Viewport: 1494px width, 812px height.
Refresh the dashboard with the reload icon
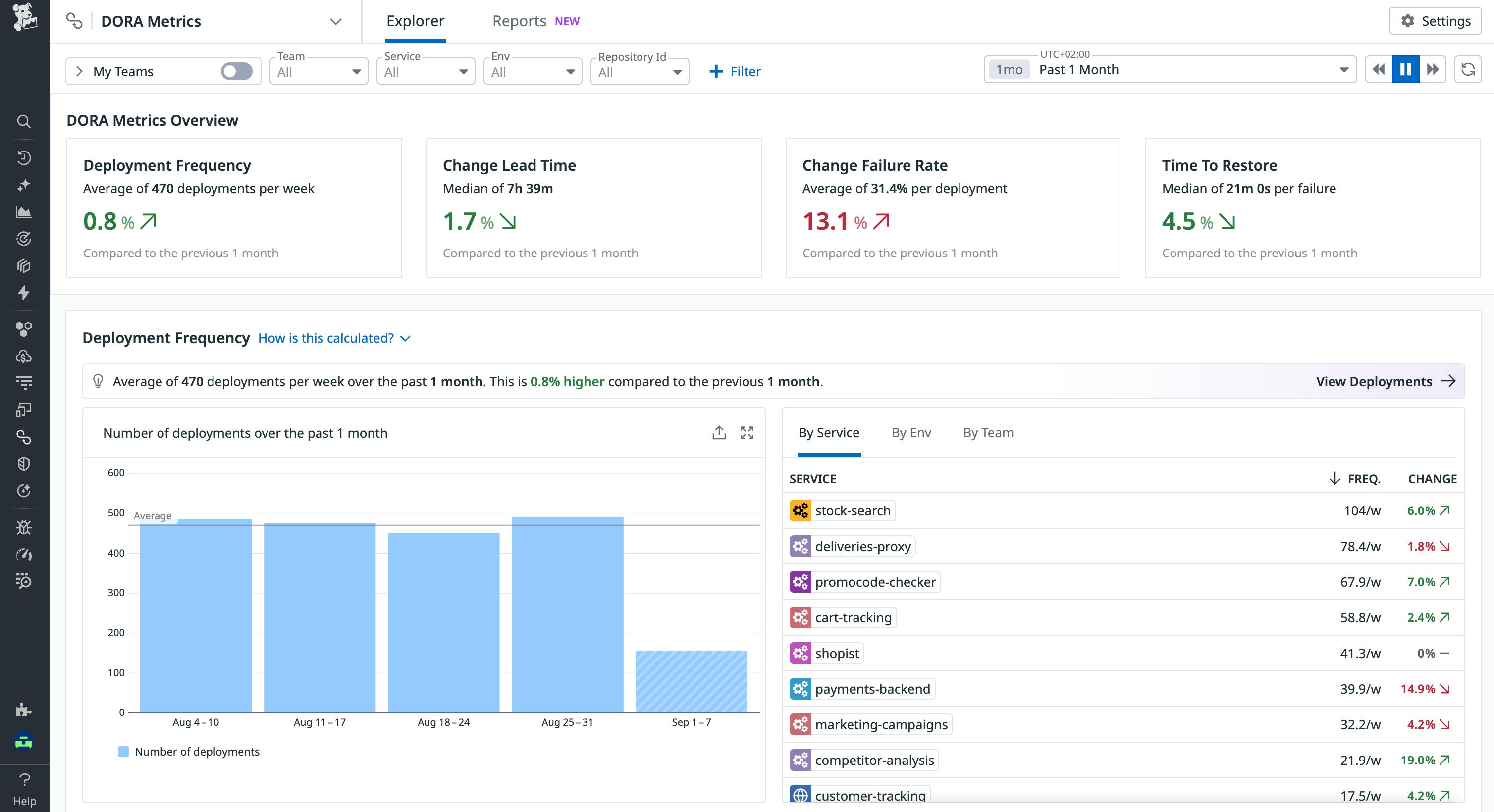coord(1469,69)
